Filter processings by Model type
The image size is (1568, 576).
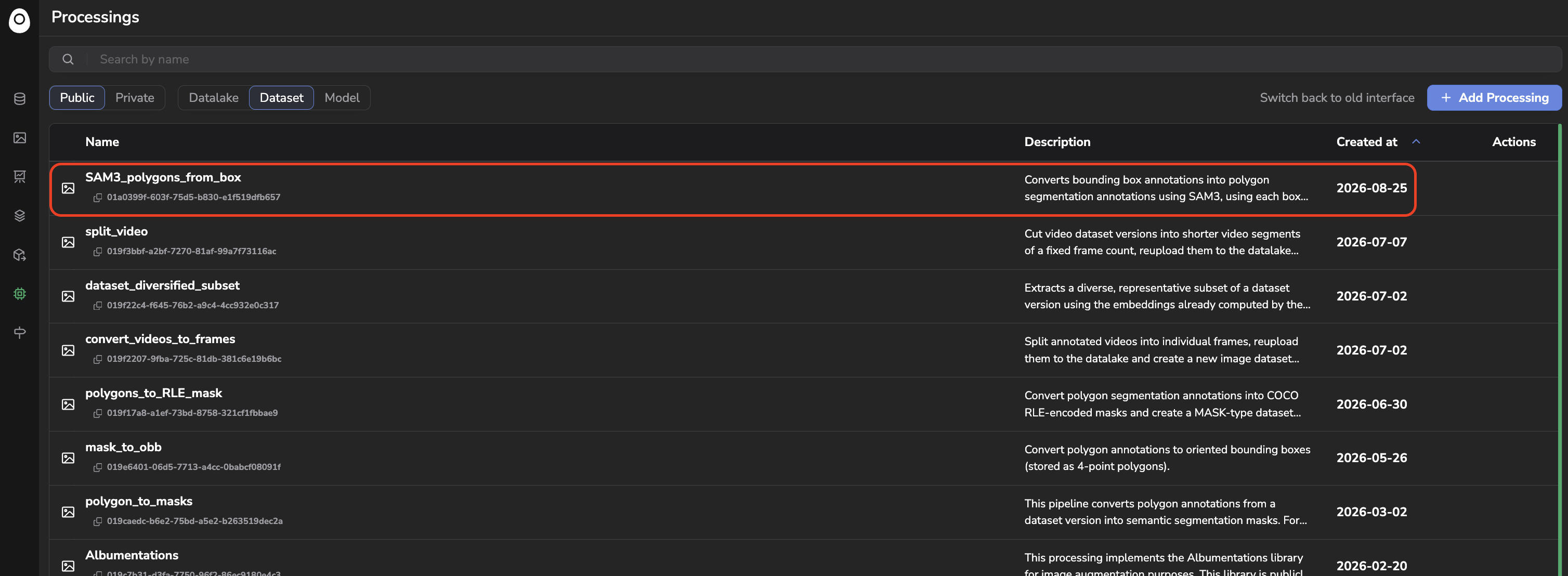point(342,97)
